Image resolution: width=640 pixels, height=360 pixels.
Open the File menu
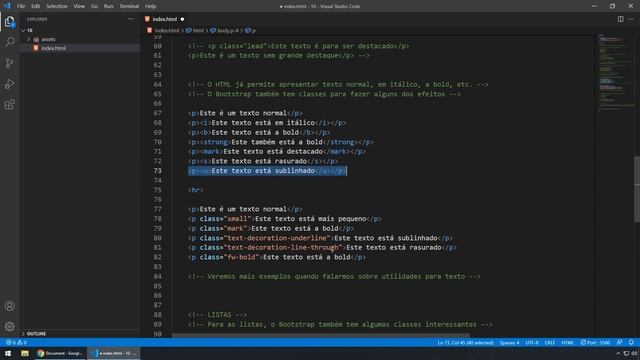(x=21, y=6)
